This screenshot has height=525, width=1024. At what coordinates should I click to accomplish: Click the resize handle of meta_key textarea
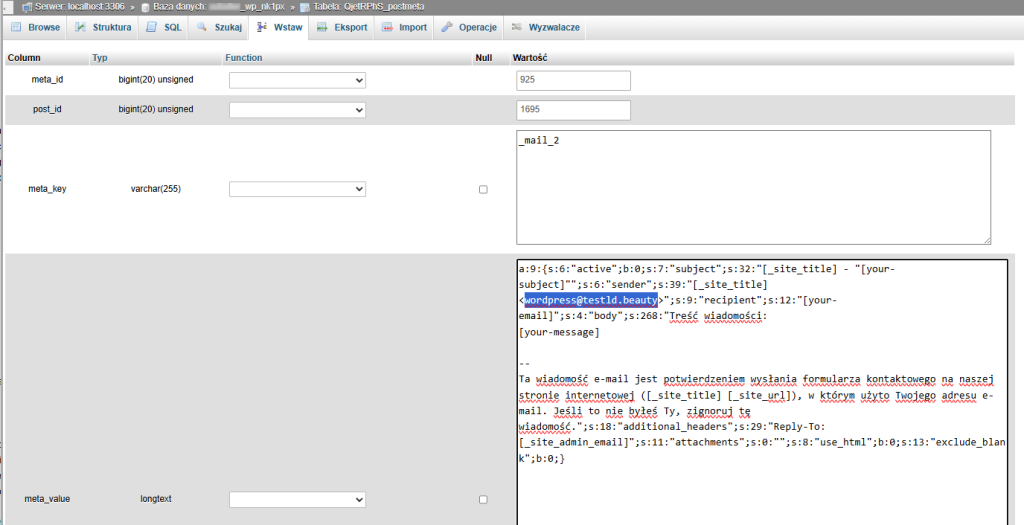987,240
